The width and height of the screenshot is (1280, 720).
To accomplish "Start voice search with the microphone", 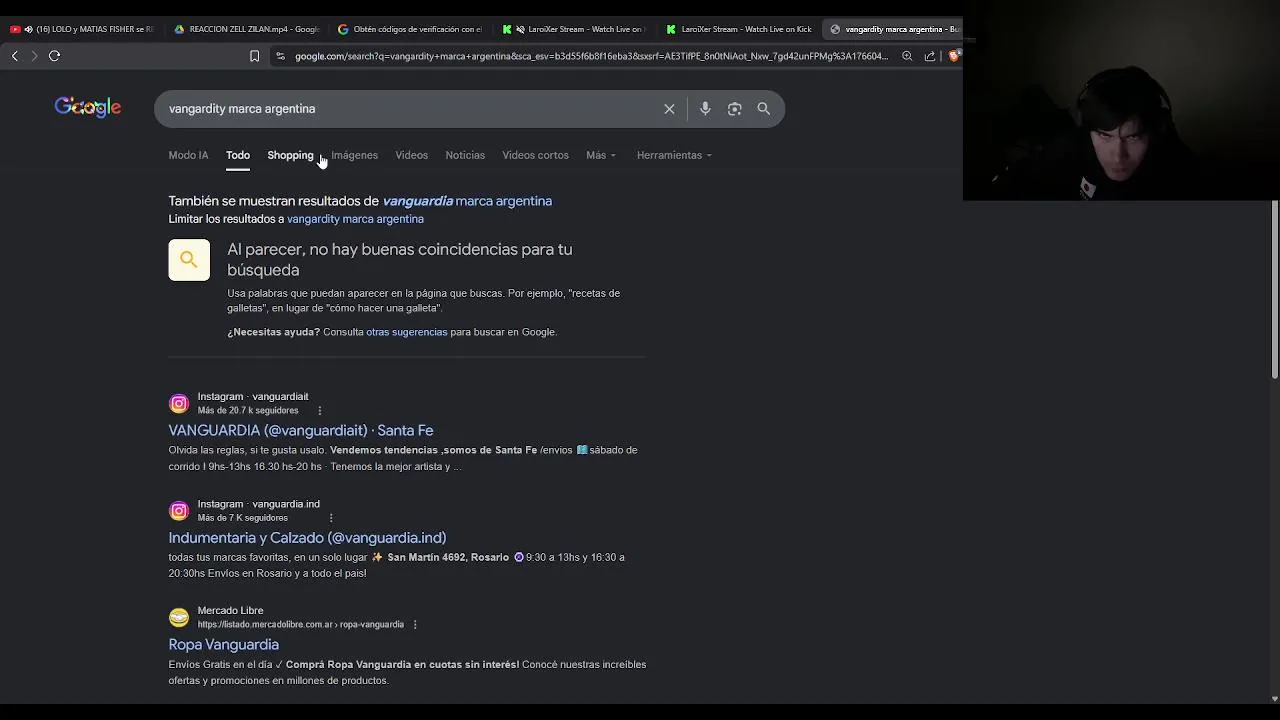I will coord(705,109).
